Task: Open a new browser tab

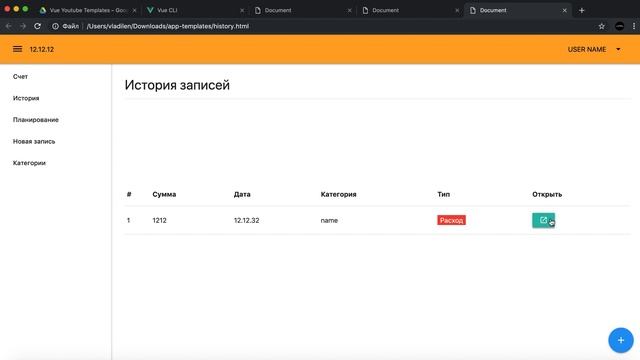Action: [582, 10]
